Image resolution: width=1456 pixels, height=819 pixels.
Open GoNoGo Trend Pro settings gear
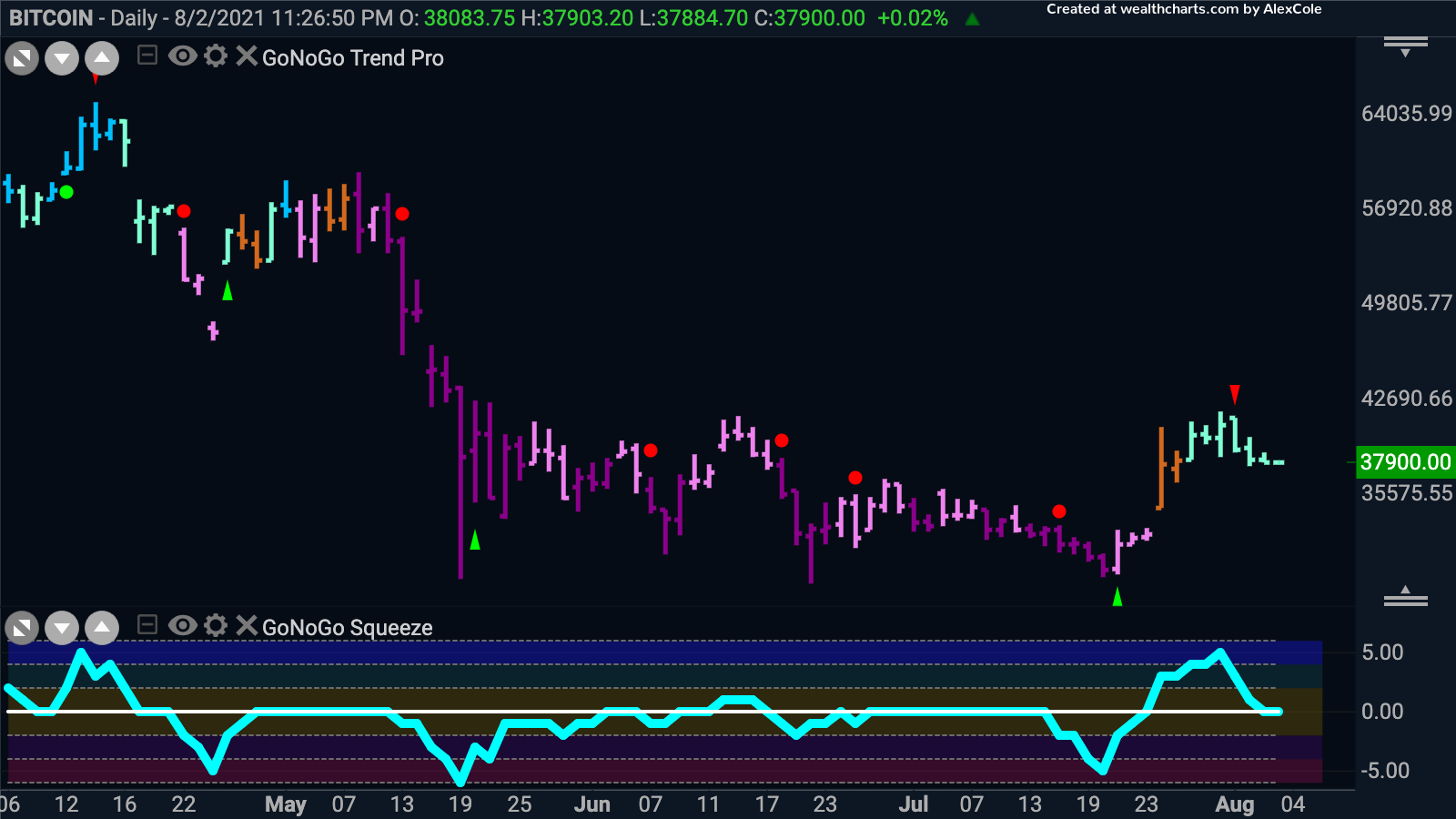click(x=216, y=56)
